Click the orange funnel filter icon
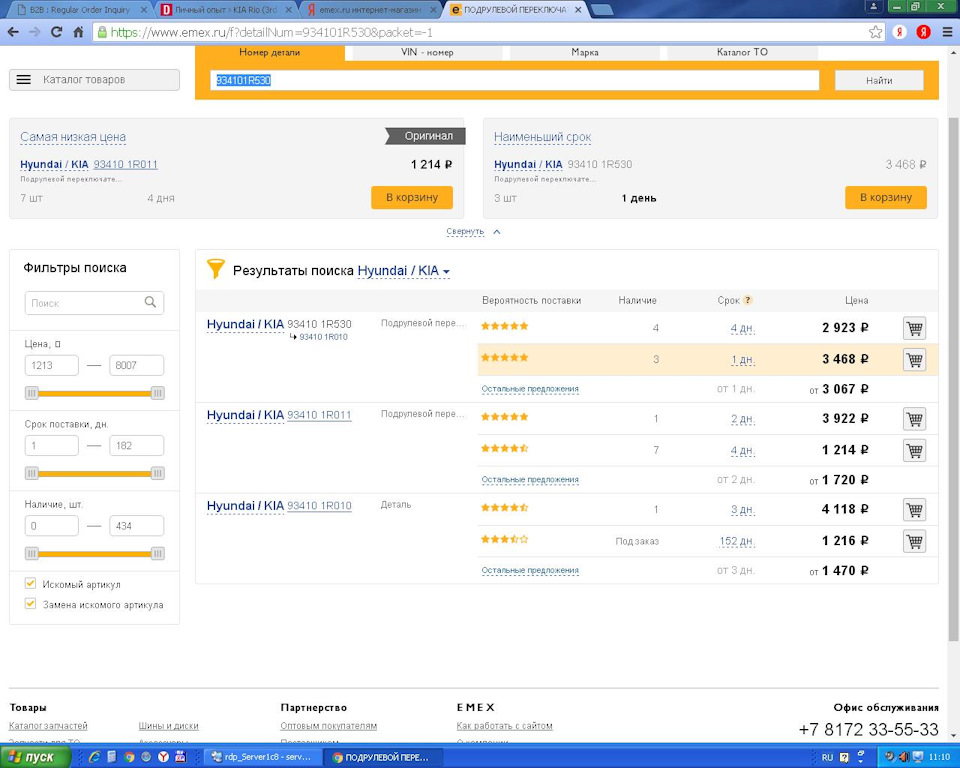The width and height of the screenshot is (960, 768). point(216,268)
